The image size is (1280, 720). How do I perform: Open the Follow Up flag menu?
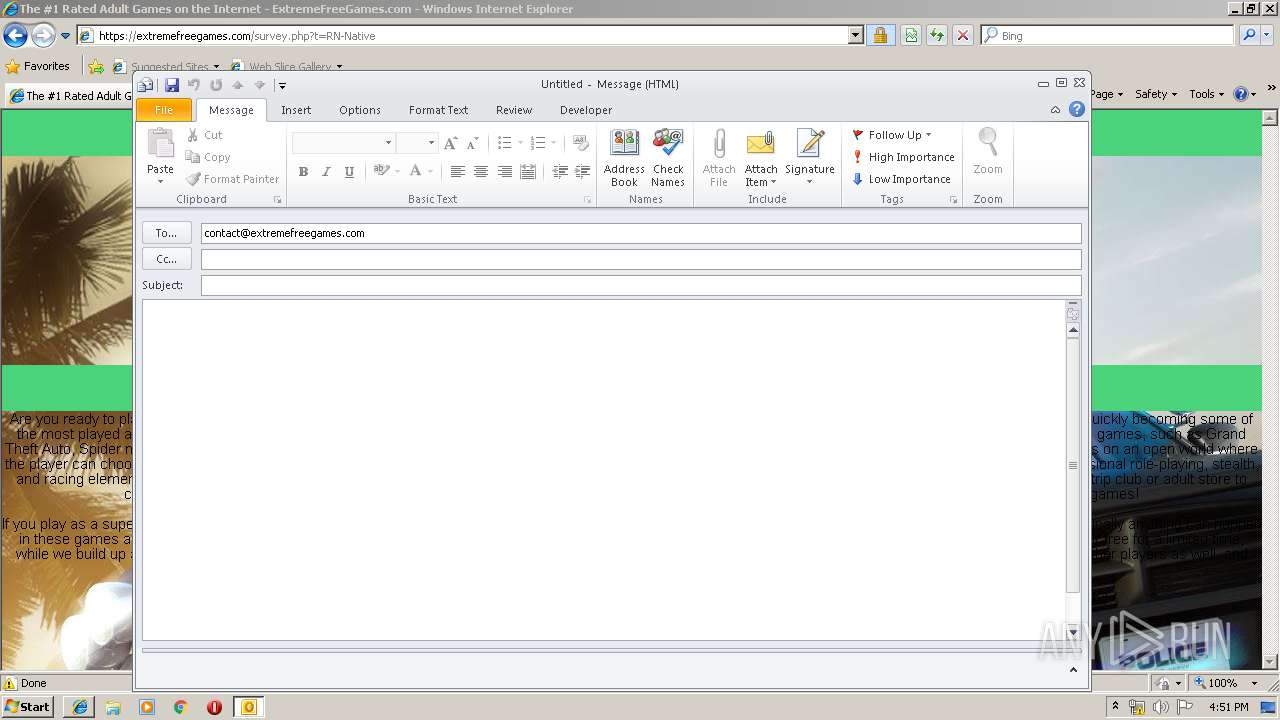tap(892, 135)
